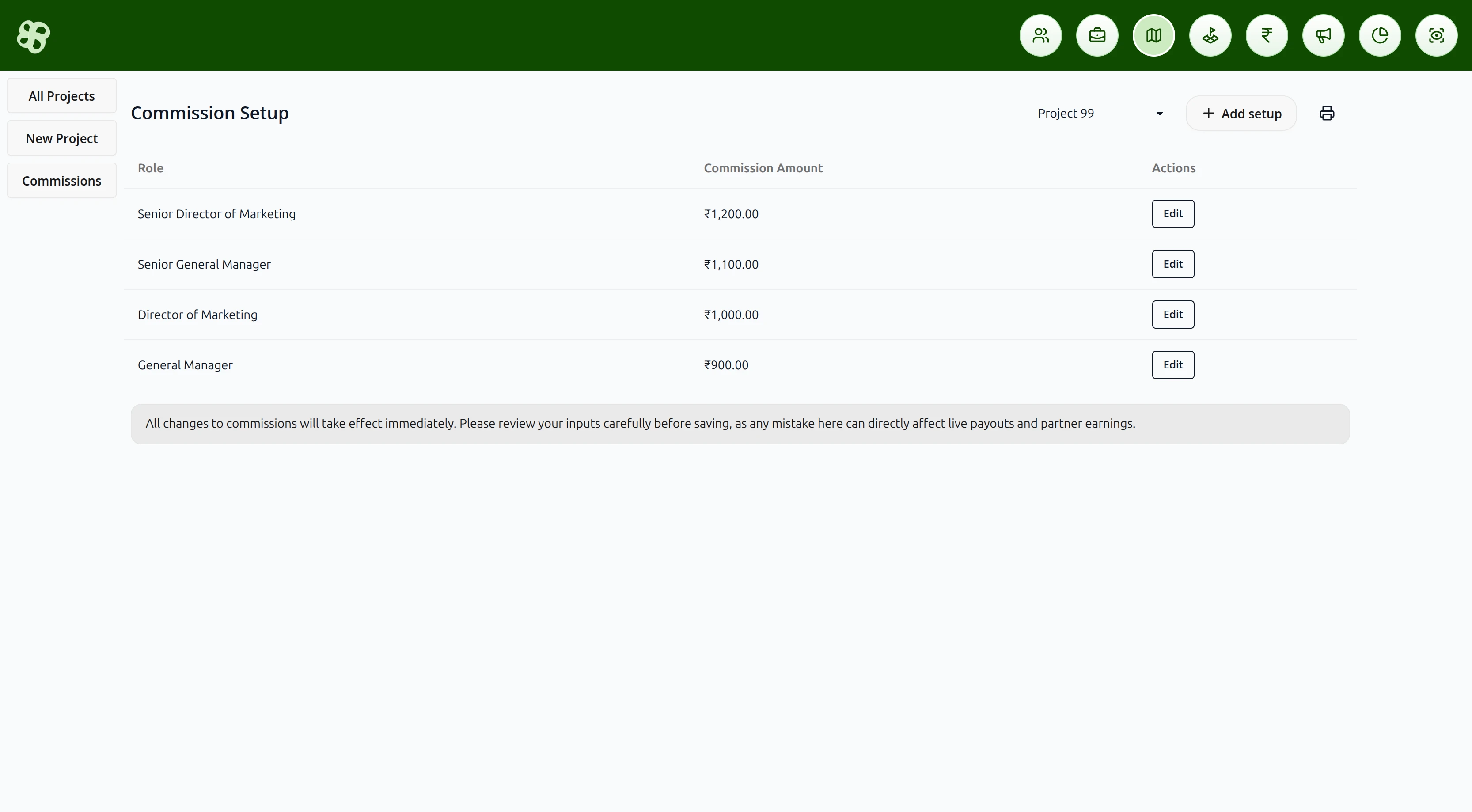Screen dimensions: 1472x812
Task: Edit Senior Director of Marketing commission
Action: (1172, 214)
